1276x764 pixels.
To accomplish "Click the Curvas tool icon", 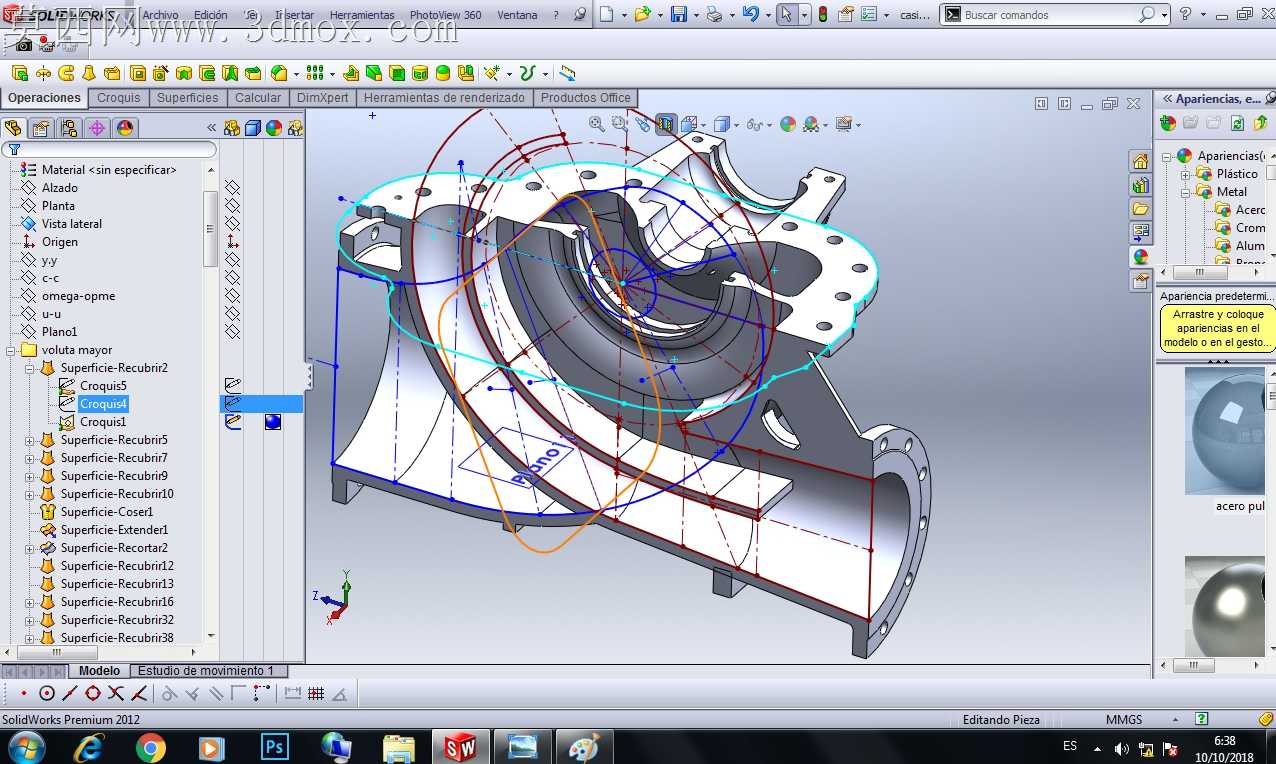I will [x=527, y=73].
